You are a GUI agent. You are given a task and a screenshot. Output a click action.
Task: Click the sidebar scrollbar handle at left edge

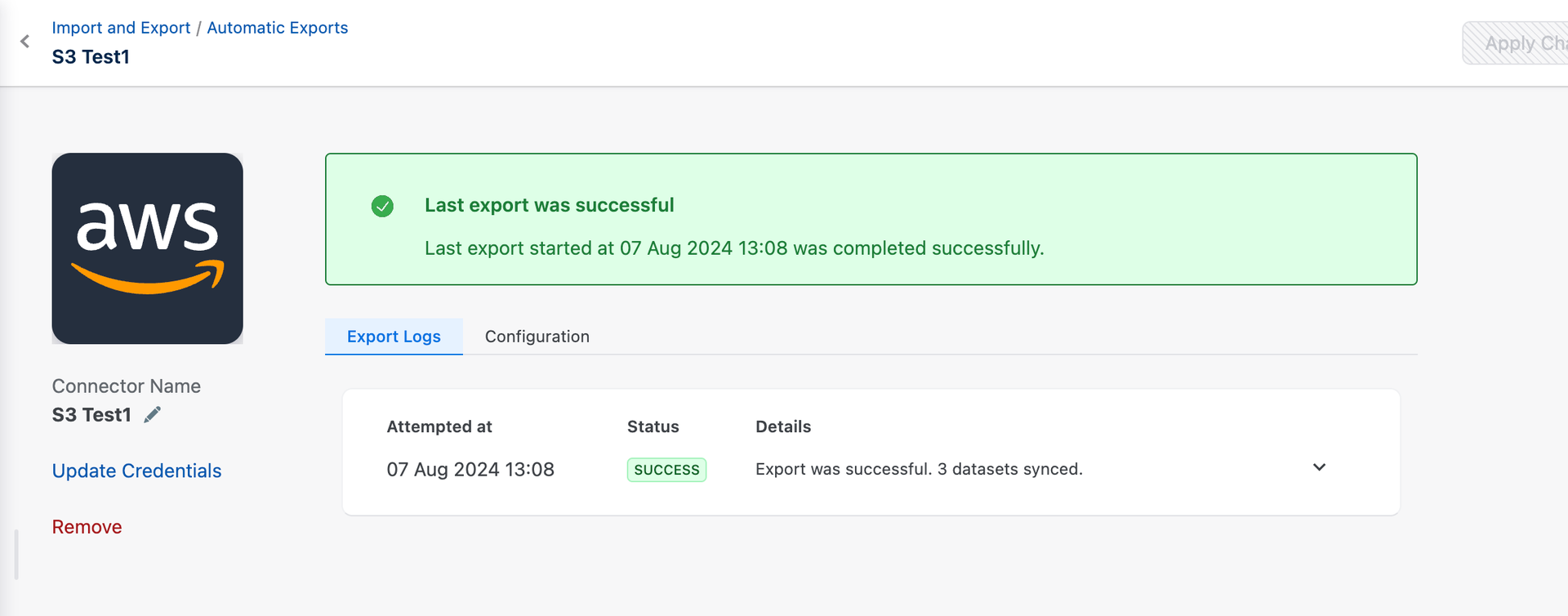tap(16, 554)
